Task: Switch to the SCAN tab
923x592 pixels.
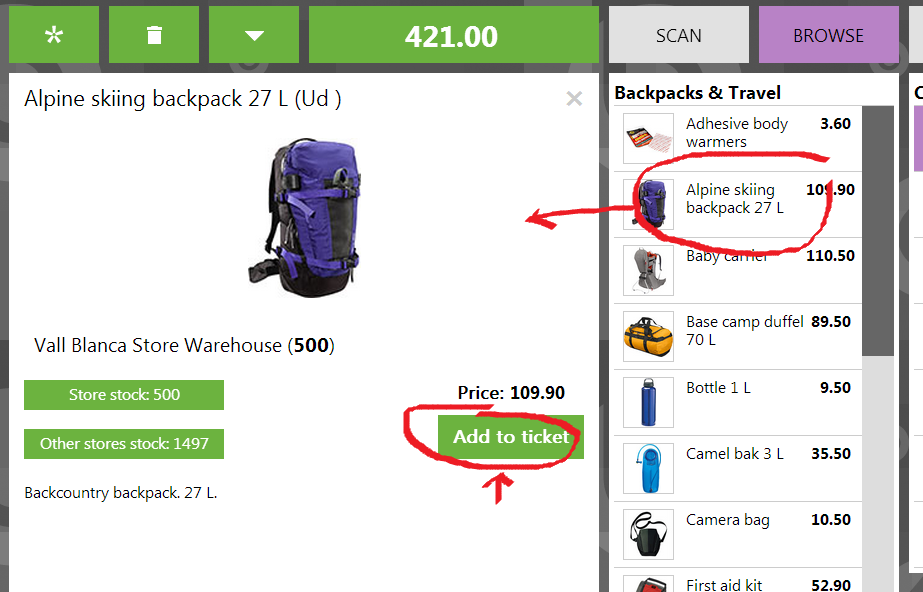Action: (678, 35)
